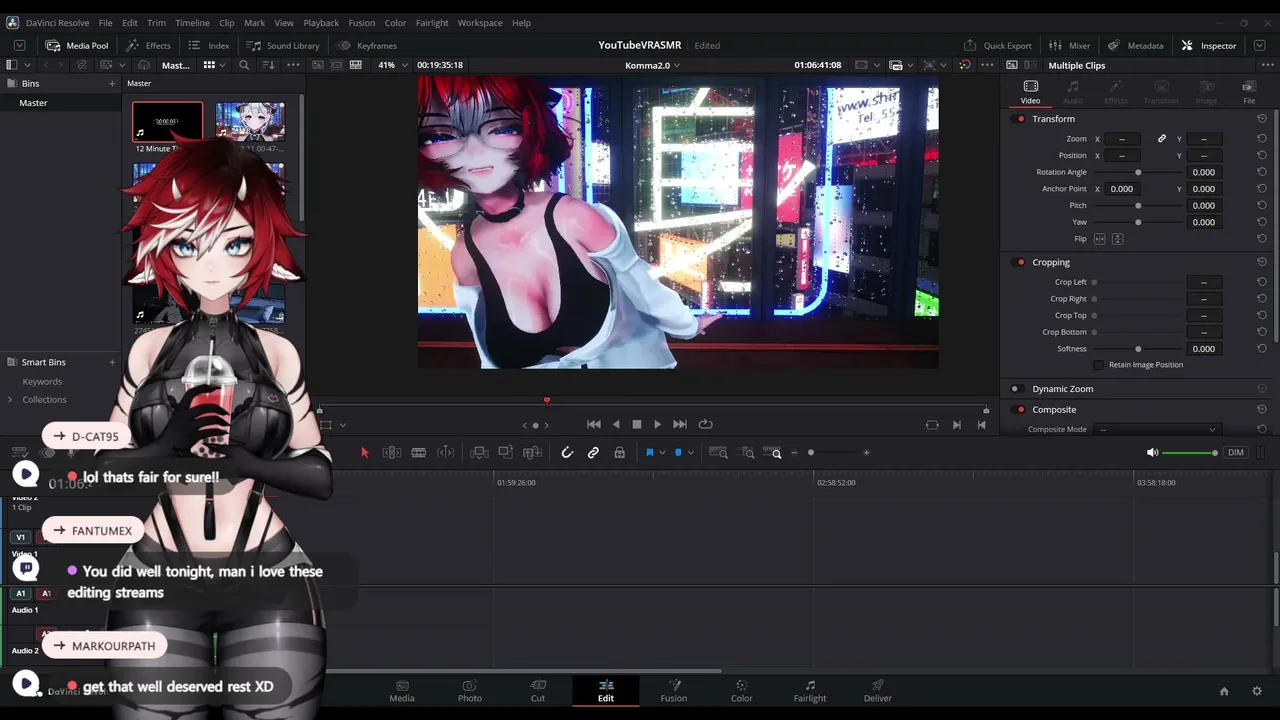Expand the Collections smart bin
The width and height of the screenshot is (1280, 720).
(10, 400)
